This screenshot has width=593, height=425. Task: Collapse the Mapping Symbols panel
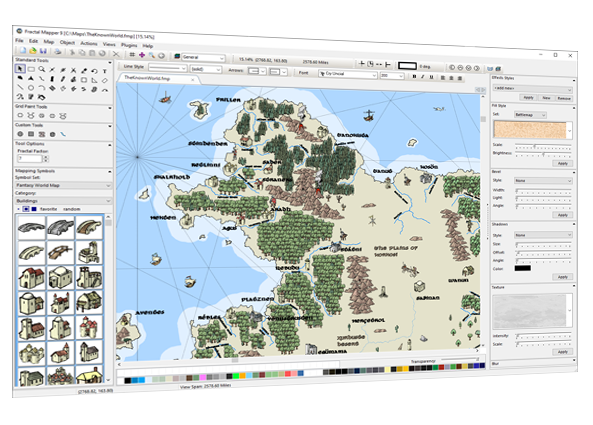tap(110, 172)
